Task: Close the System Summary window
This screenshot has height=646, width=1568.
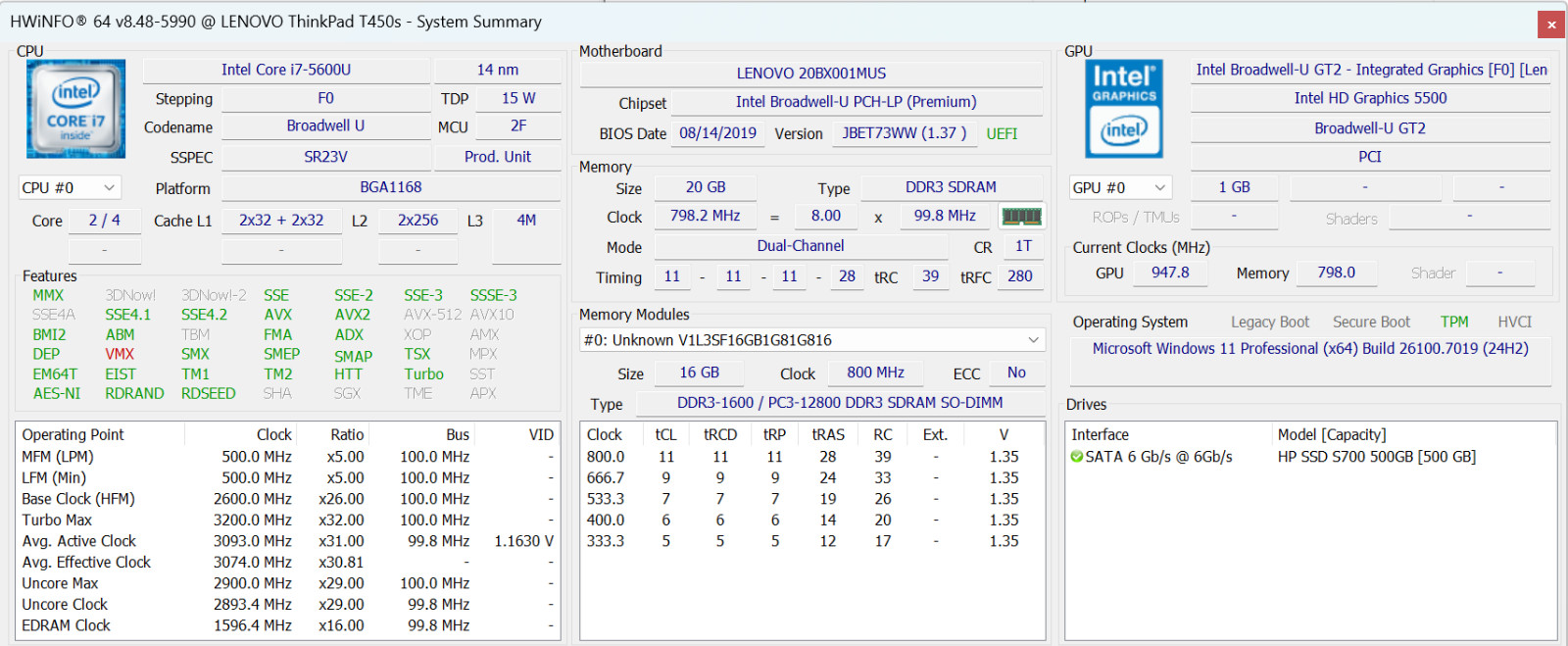Action: point(1550,24)
